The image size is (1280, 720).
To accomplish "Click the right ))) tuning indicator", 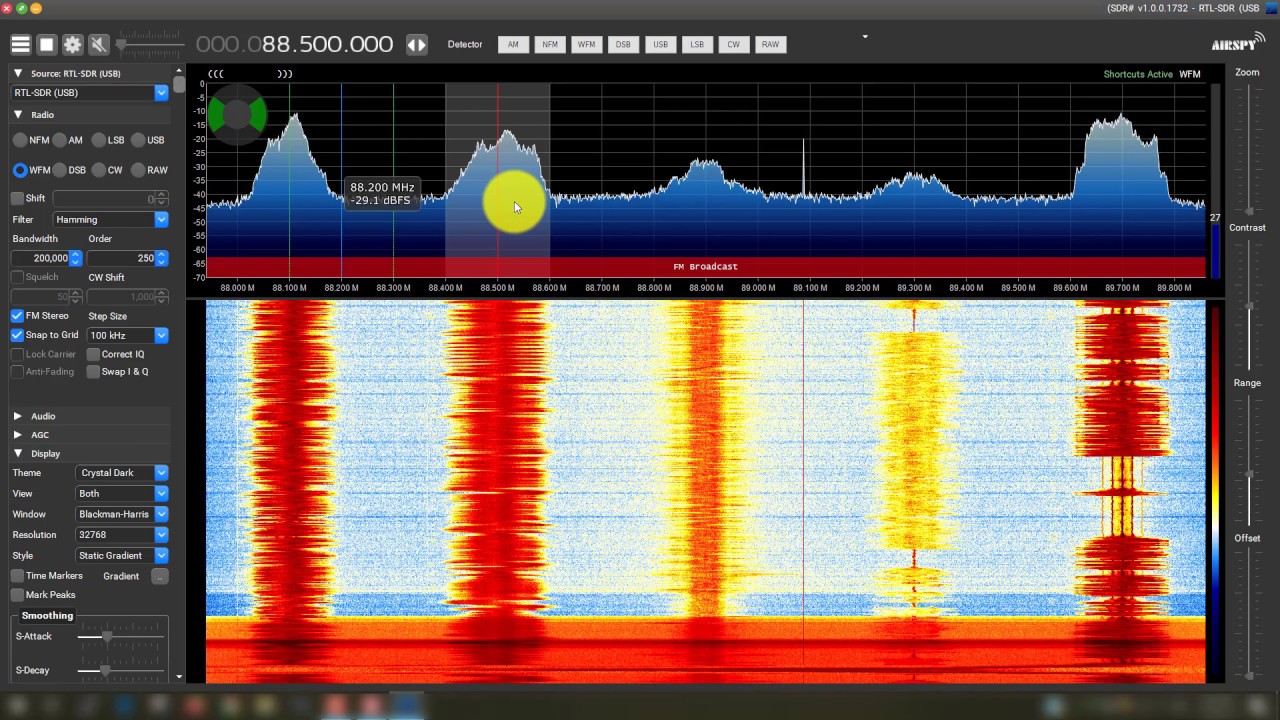I will point(285,74).
